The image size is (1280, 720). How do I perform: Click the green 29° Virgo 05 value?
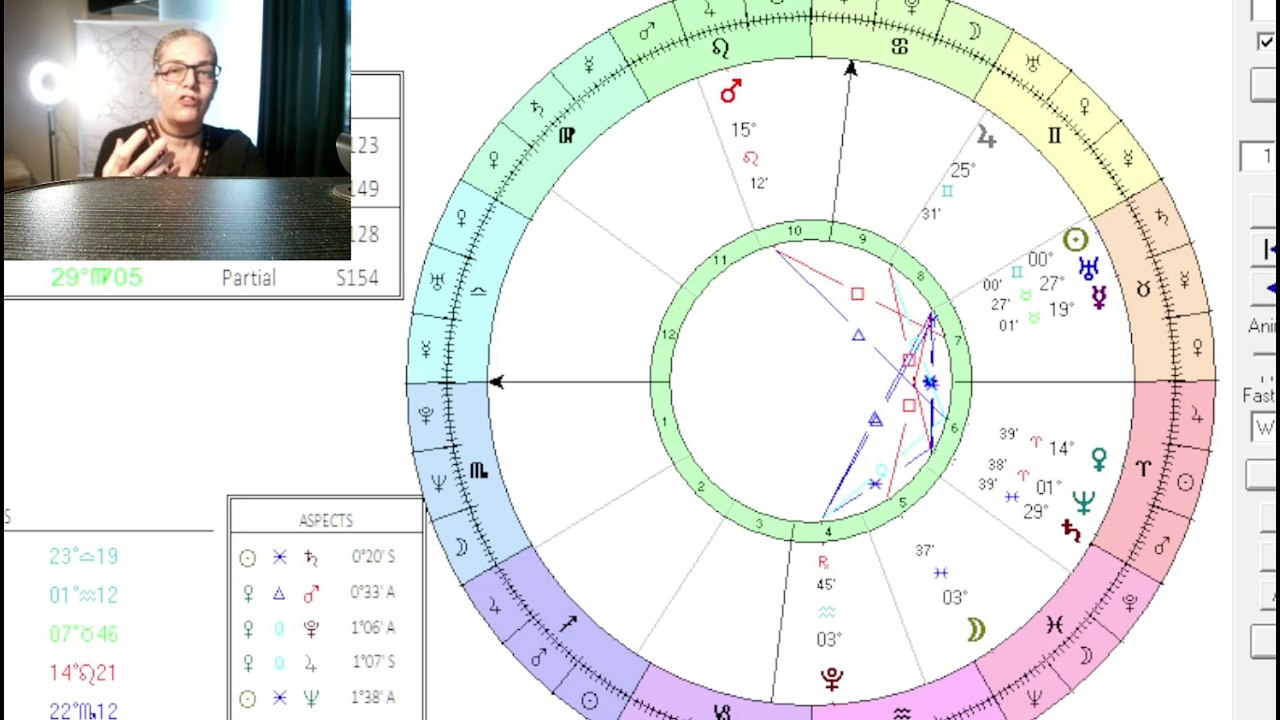96,277
